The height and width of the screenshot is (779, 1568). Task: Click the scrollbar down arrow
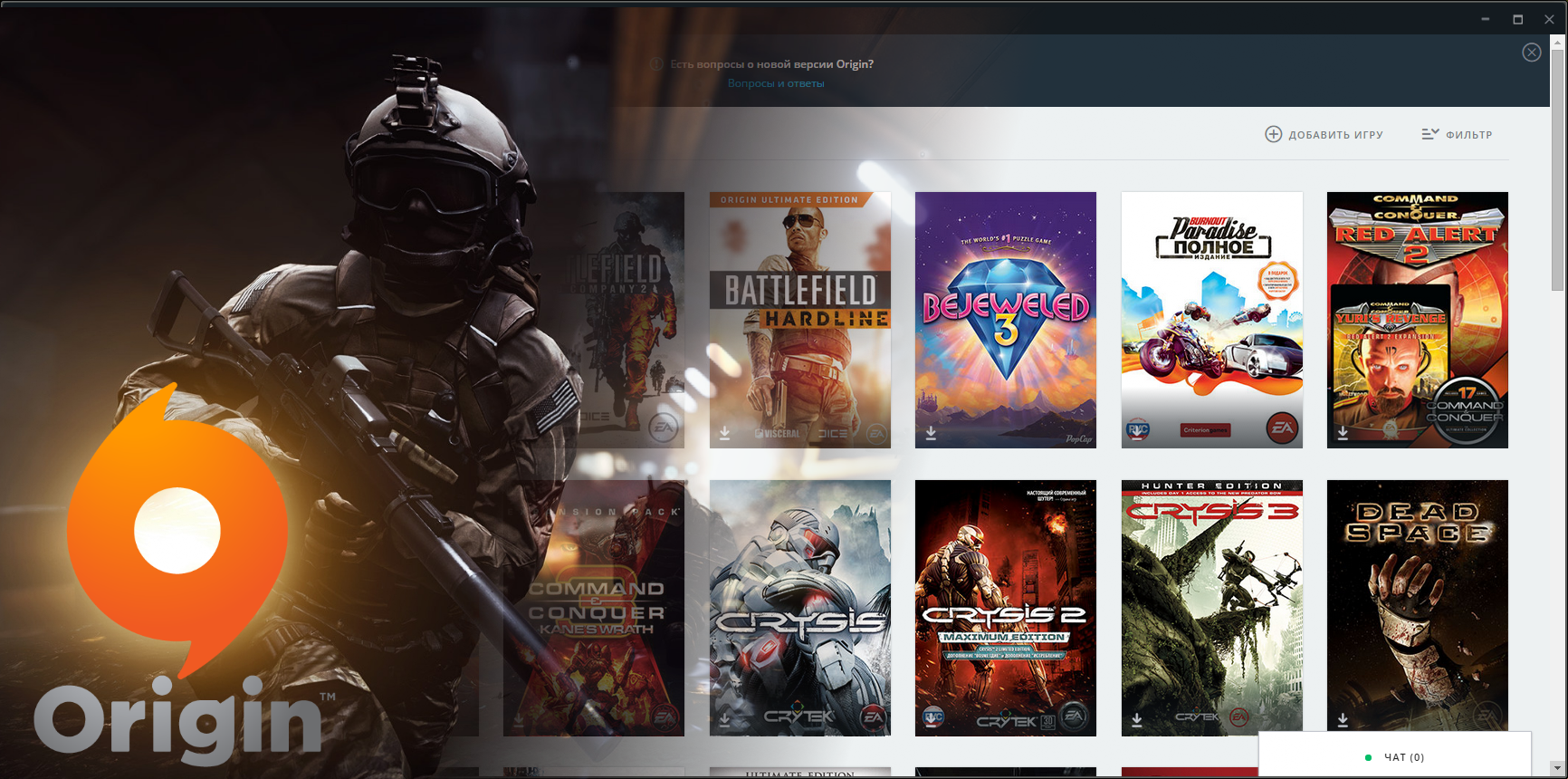tap(1558, 768)
